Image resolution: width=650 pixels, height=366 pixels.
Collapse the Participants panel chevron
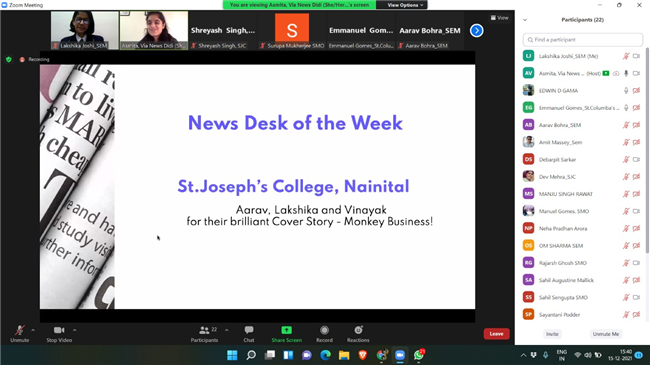[525, 20]
